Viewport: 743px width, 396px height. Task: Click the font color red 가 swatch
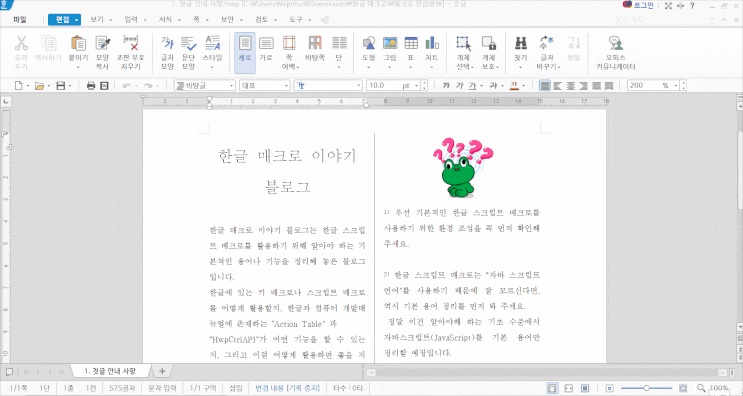coord(515,86)
